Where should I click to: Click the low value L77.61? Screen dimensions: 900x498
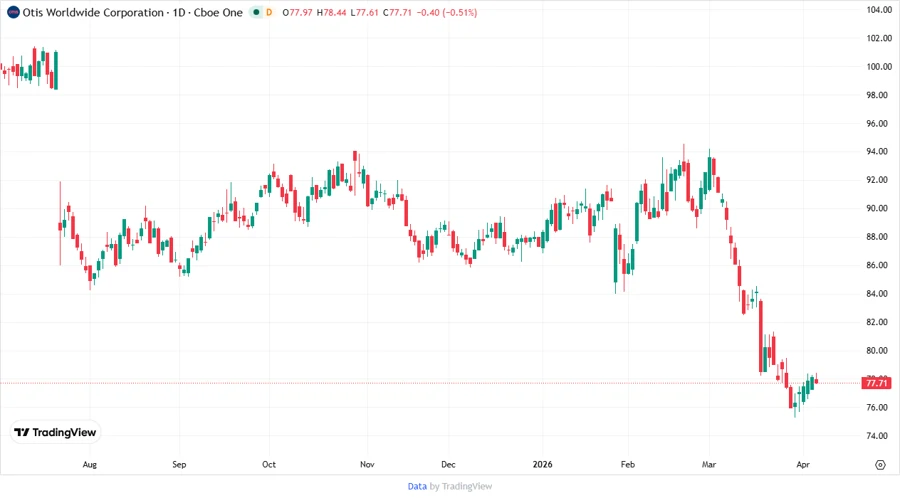click(364, 13)
